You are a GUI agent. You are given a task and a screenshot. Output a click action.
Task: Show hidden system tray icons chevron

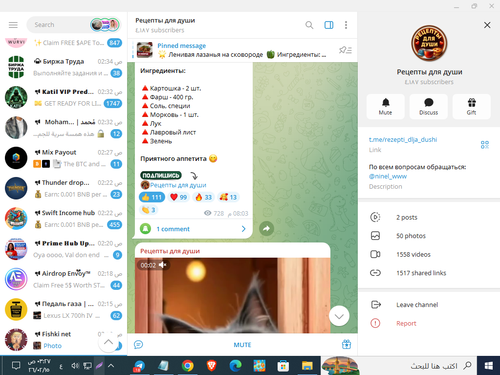(x=111, y=366)
